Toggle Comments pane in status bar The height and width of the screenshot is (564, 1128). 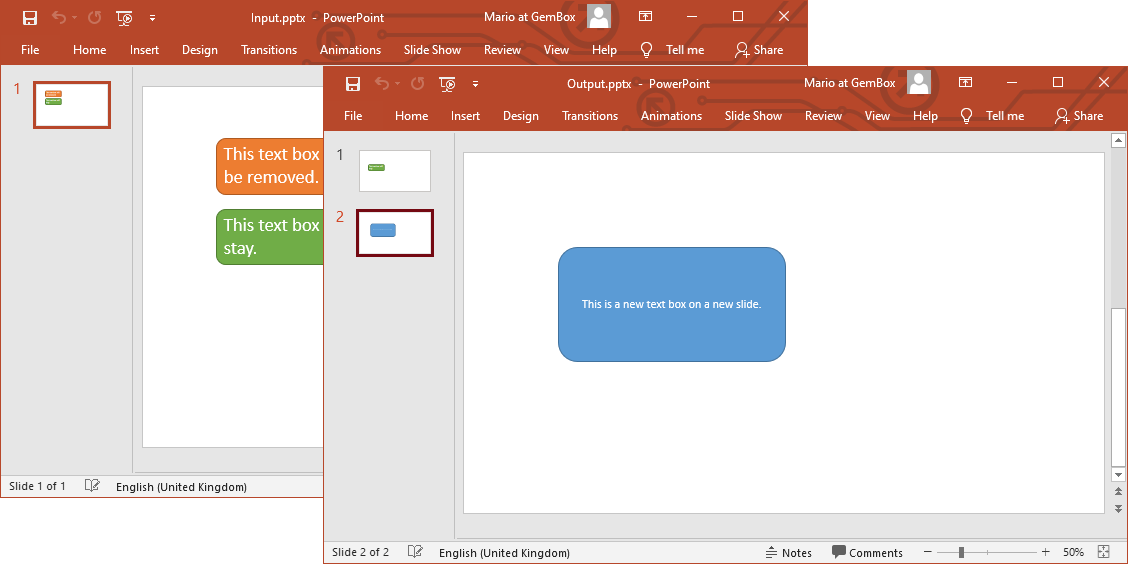coord(867,552)
